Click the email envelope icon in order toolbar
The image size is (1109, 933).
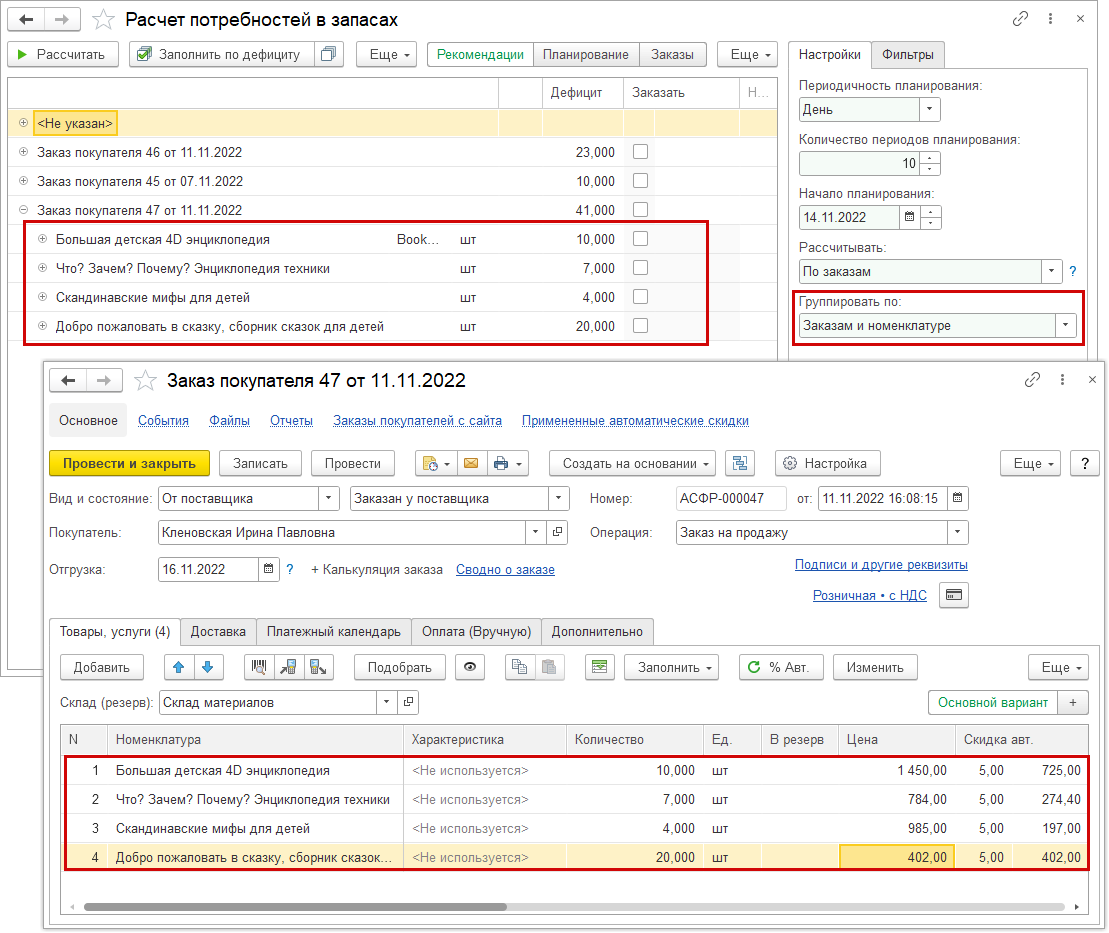tap(471, 463)
